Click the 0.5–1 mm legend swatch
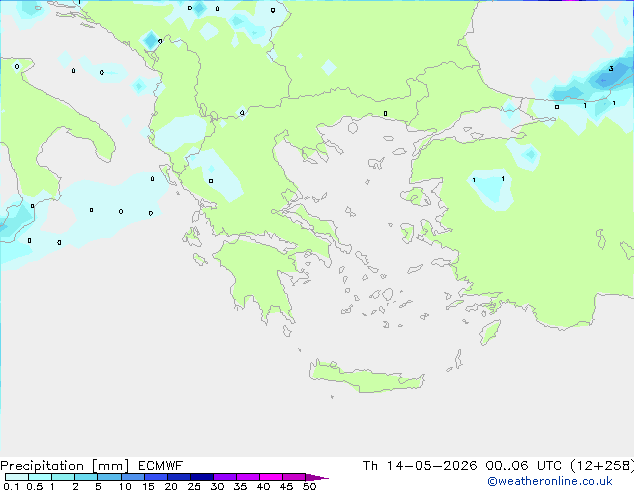The image size is (634, 490). [x=40, y=477]
